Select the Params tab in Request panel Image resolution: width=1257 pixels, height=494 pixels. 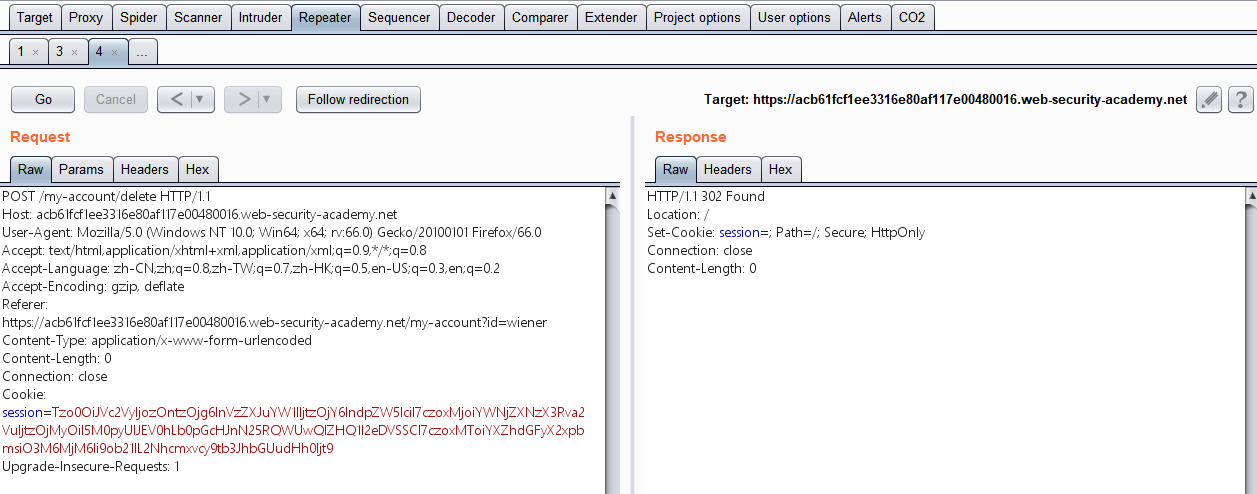(x=81, y=169)
